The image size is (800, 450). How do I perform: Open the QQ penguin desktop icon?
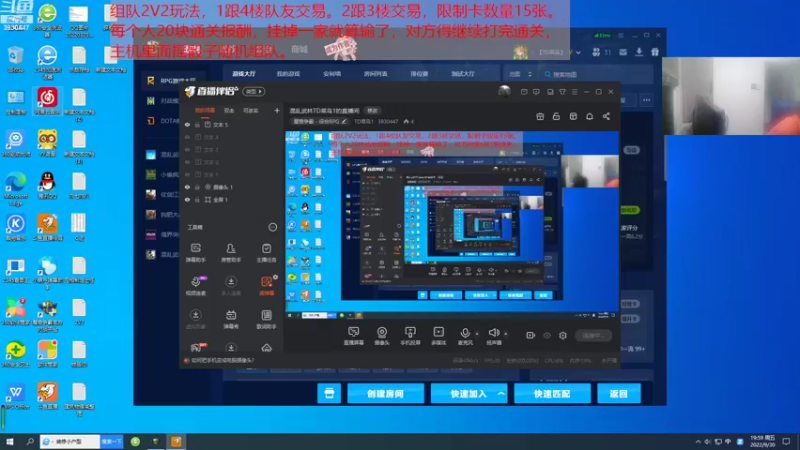pyautogui.click(x=47, y=184)
